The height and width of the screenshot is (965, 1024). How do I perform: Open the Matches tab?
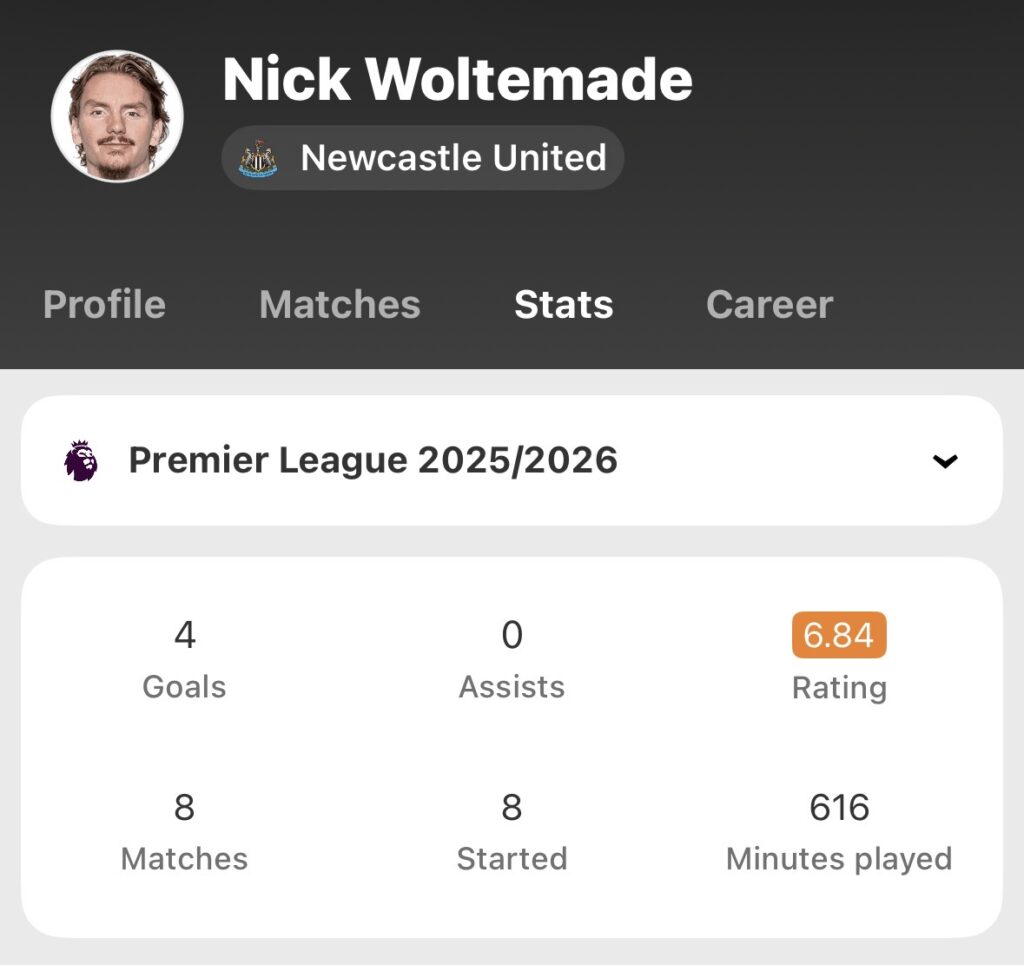tap(339, 304)
